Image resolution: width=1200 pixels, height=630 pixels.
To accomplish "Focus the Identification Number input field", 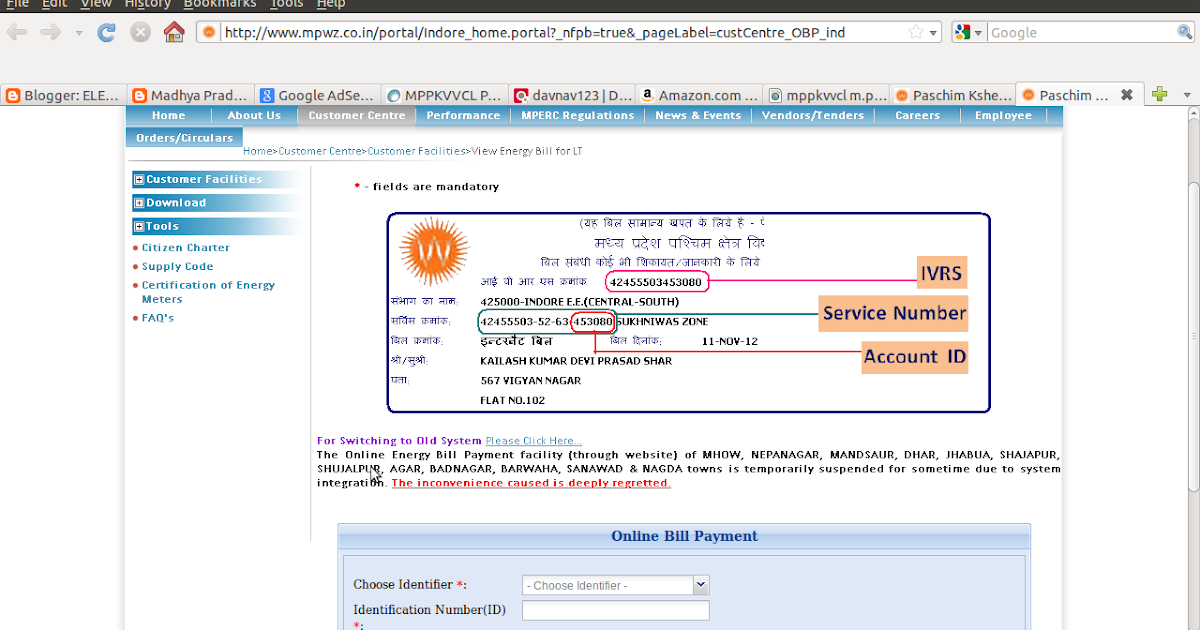I will click(x=615, y=609).
